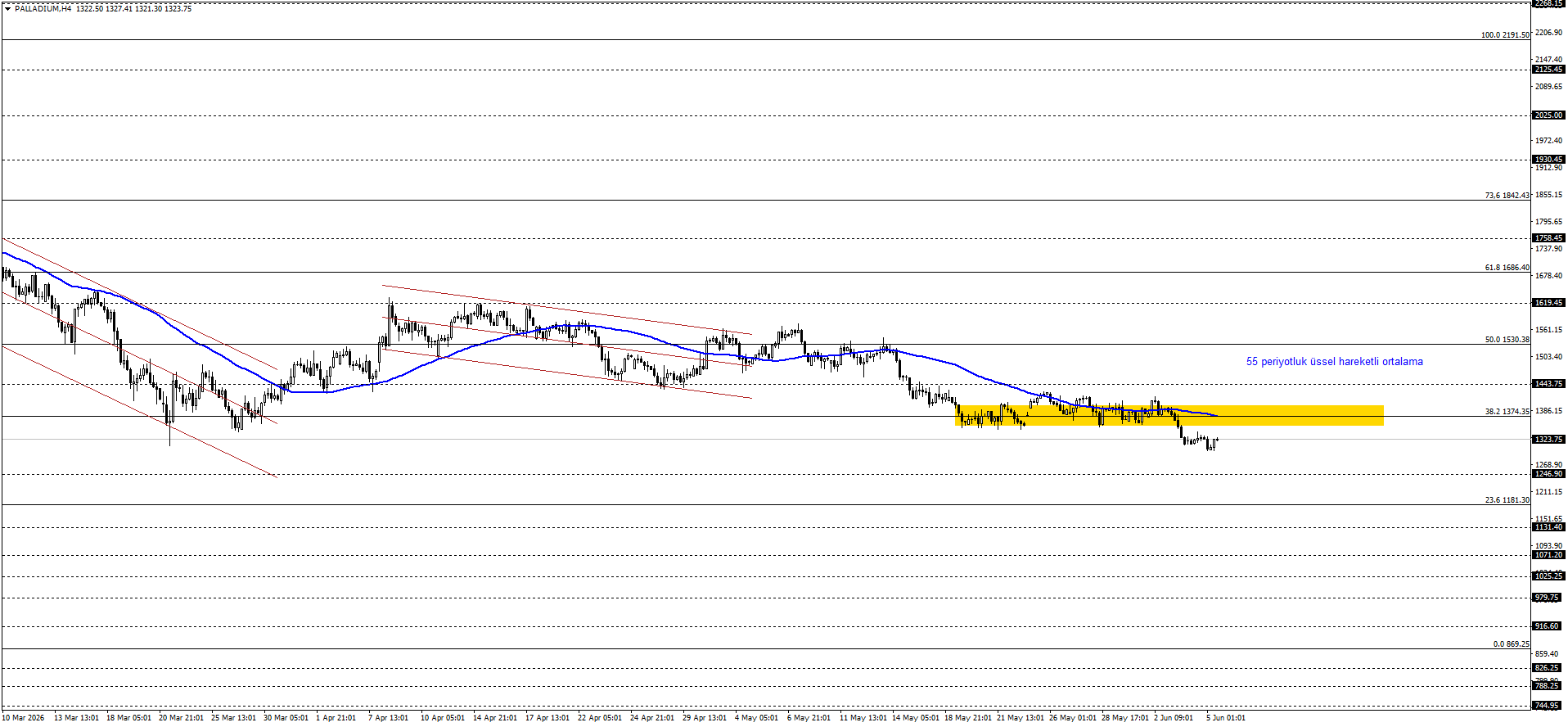1568x727 pixels.
Task: Click the price level tag 1758.45
Action: pyautogui.click(x=1548, y=238)
